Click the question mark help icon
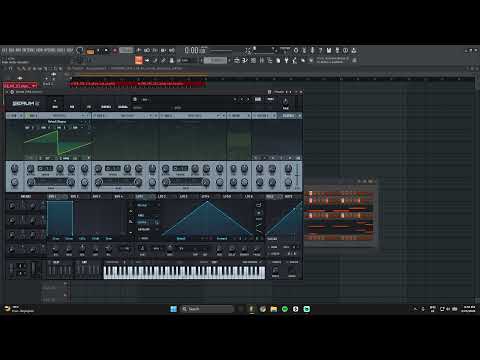This screenshot has height=360, width=480. 320,50
